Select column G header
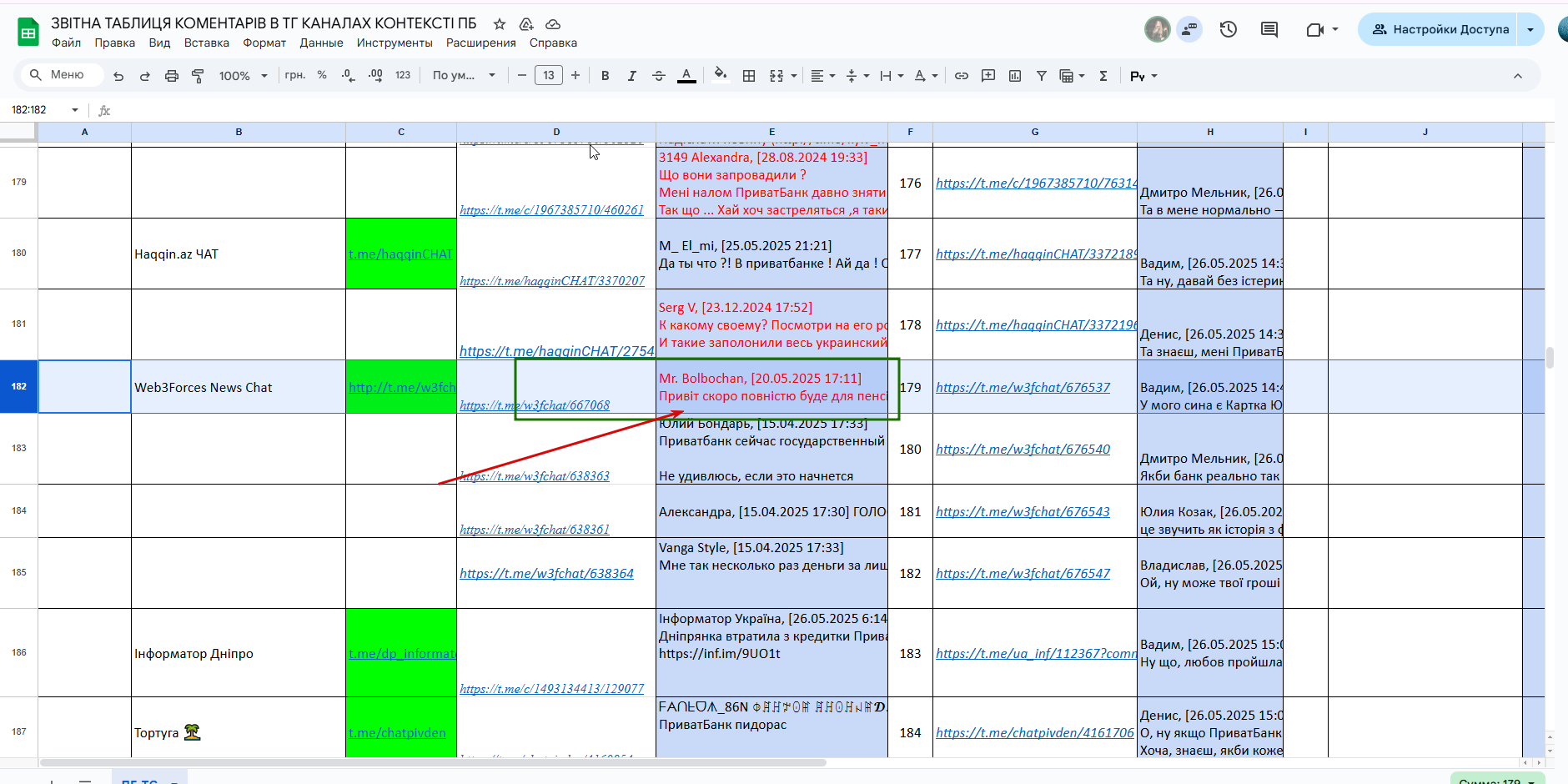Viewport: 1568px width, 784px height. 1034,132
